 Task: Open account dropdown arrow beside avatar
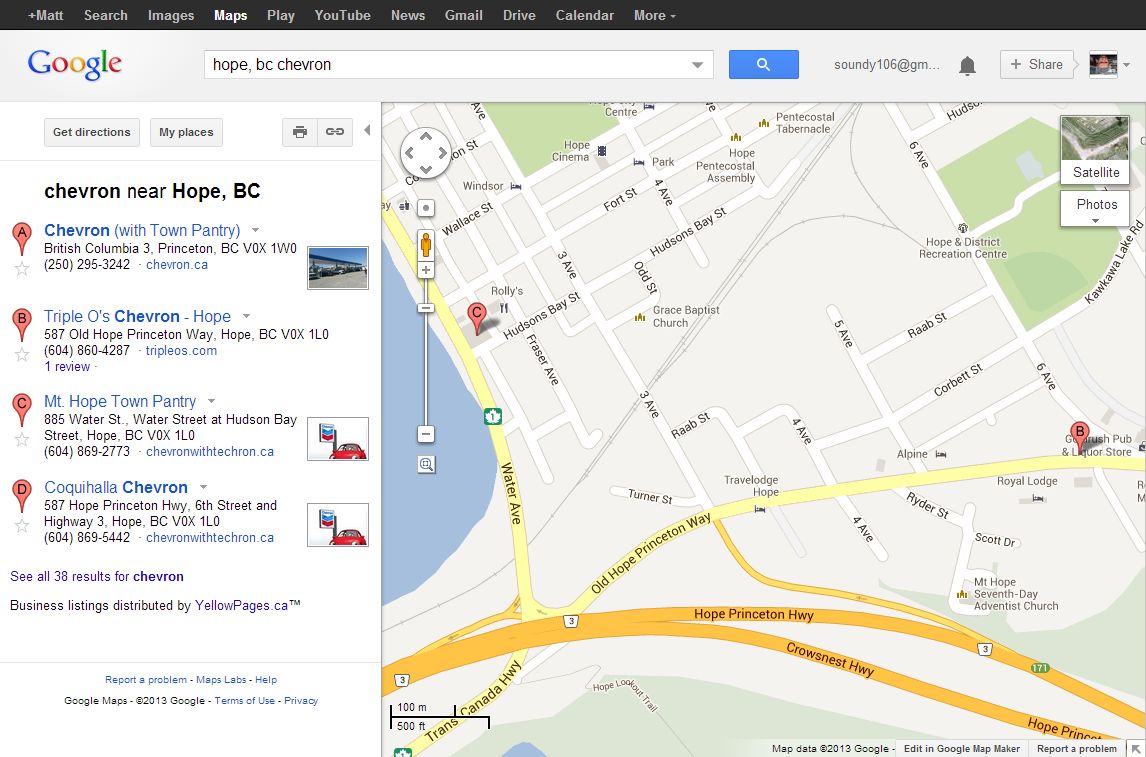[1126, 65]
